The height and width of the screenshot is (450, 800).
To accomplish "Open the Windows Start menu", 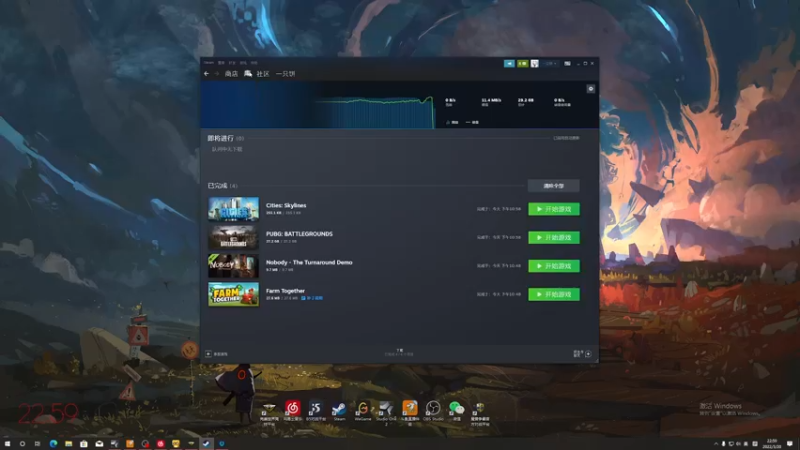I will (7, 444).
